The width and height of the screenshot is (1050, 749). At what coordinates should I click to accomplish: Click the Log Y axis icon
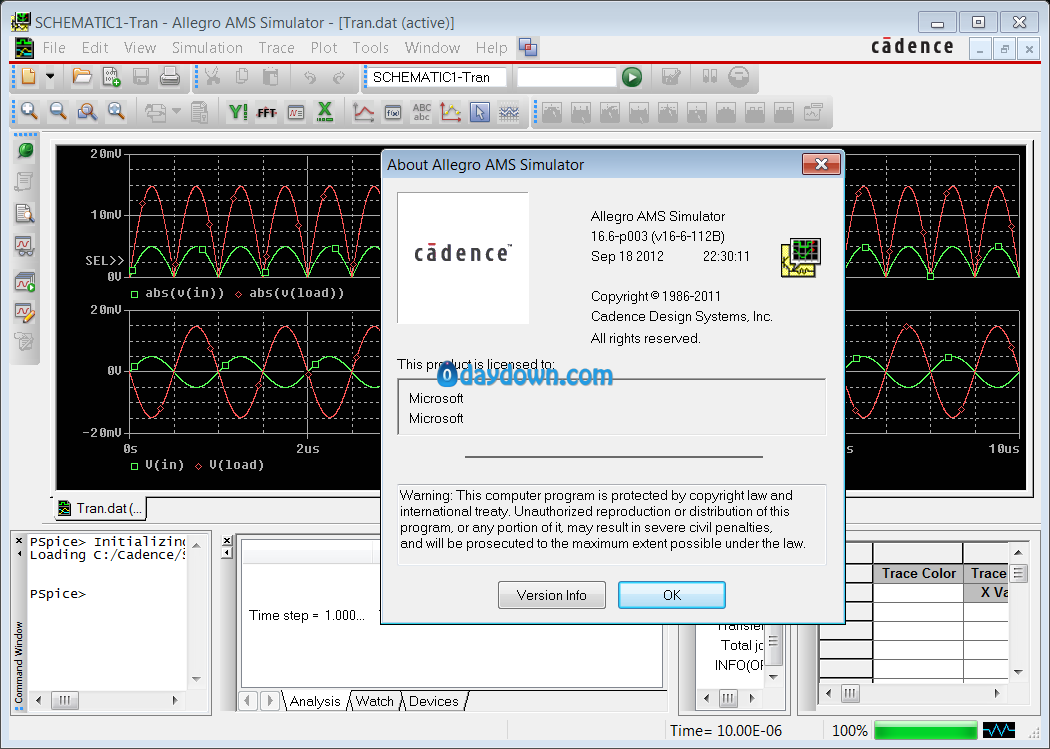(237, 112)
